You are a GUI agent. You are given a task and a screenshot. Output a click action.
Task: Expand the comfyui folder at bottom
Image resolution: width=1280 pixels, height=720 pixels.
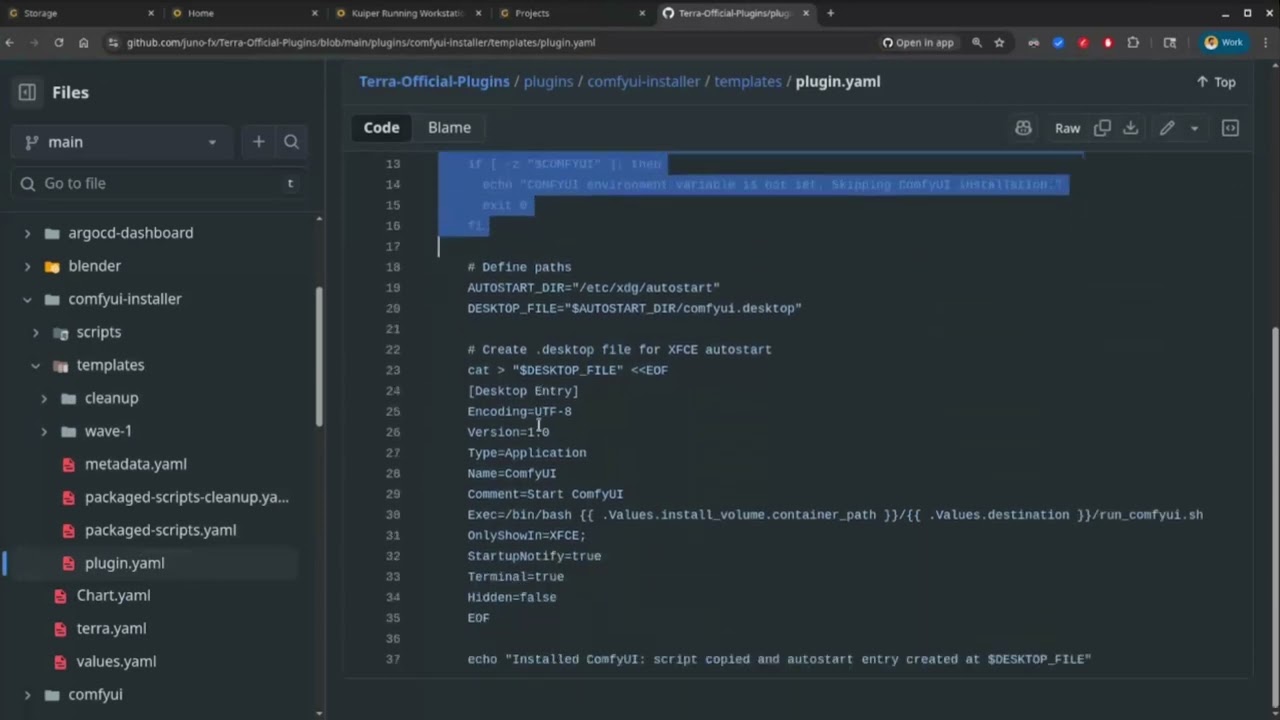pos(27,694)
